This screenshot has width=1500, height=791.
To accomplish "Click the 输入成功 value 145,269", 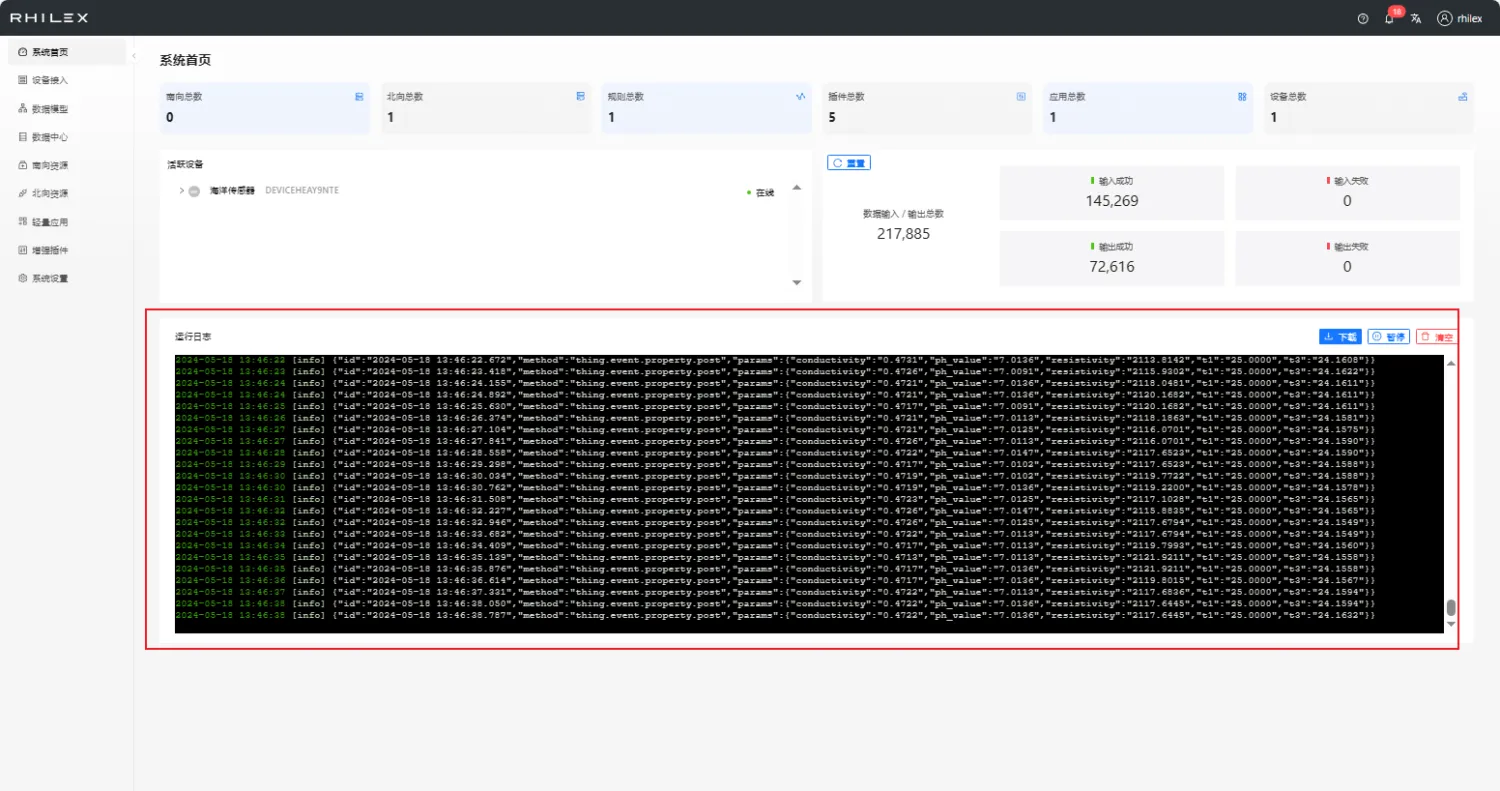I will click(x=1112, y=201).
